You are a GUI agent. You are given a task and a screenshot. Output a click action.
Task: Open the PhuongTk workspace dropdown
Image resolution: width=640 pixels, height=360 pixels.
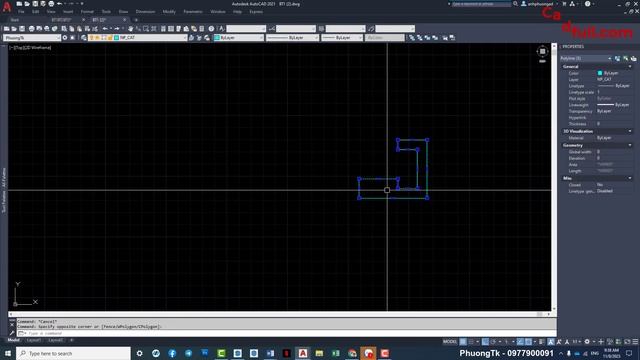32,38
